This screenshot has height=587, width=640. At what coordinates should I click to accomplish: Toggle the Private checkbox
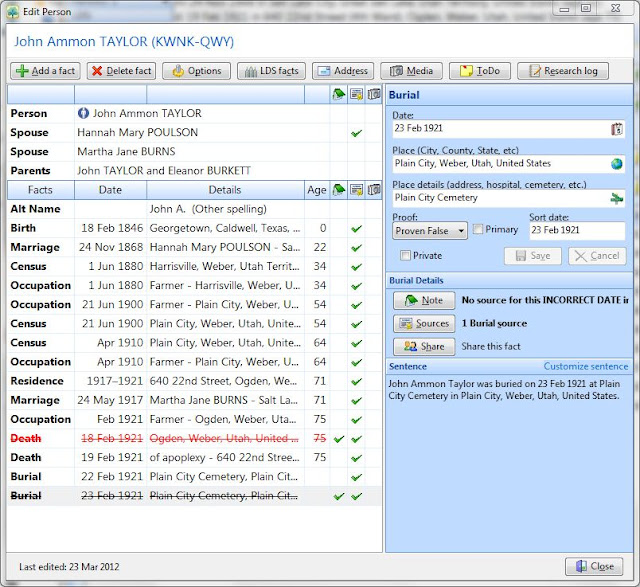coord(405,256)
